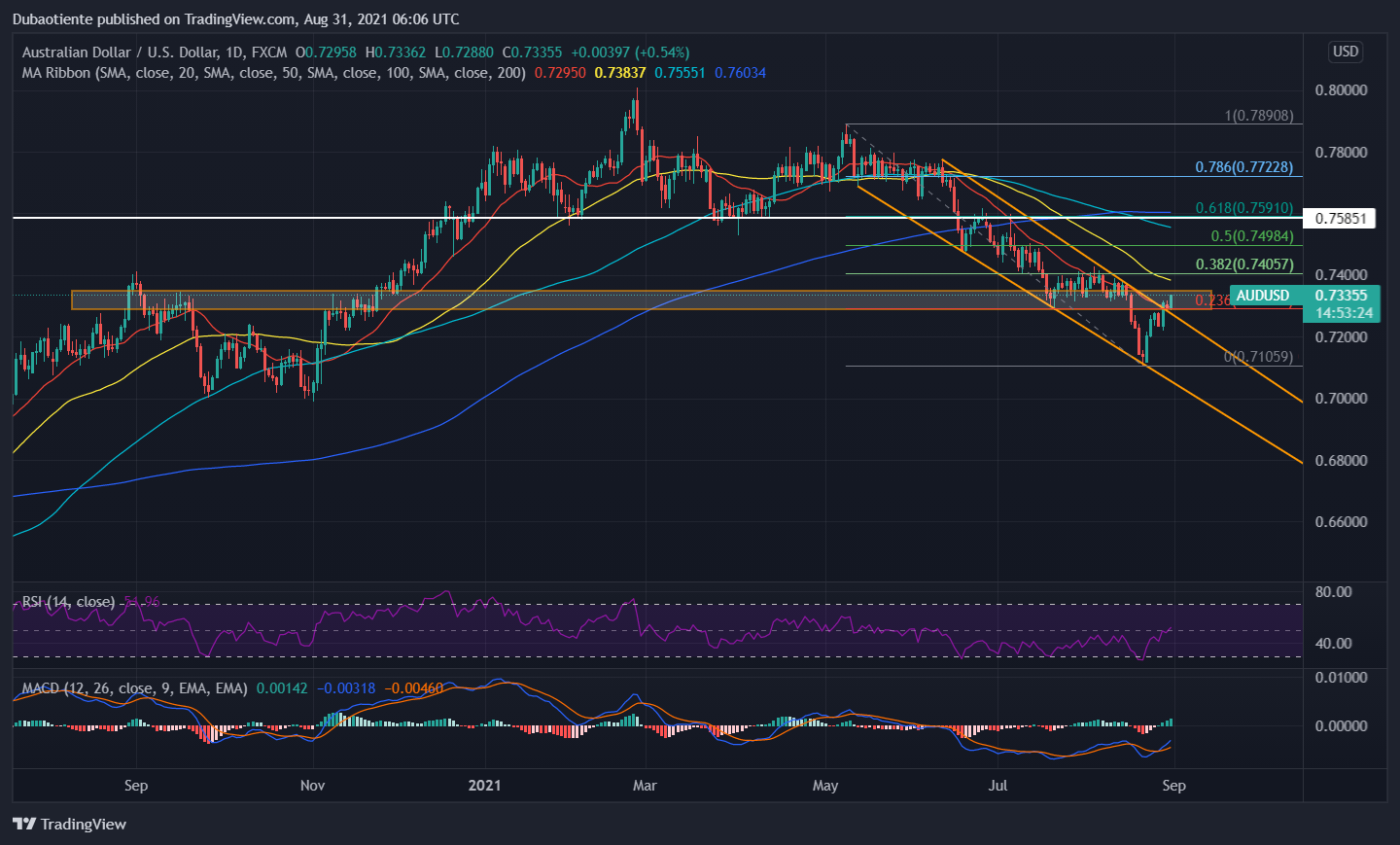Screen dimensions: 1400x845
Task: Click the Fibonacci label 0.5(0.74984)
Action: 1252,236
